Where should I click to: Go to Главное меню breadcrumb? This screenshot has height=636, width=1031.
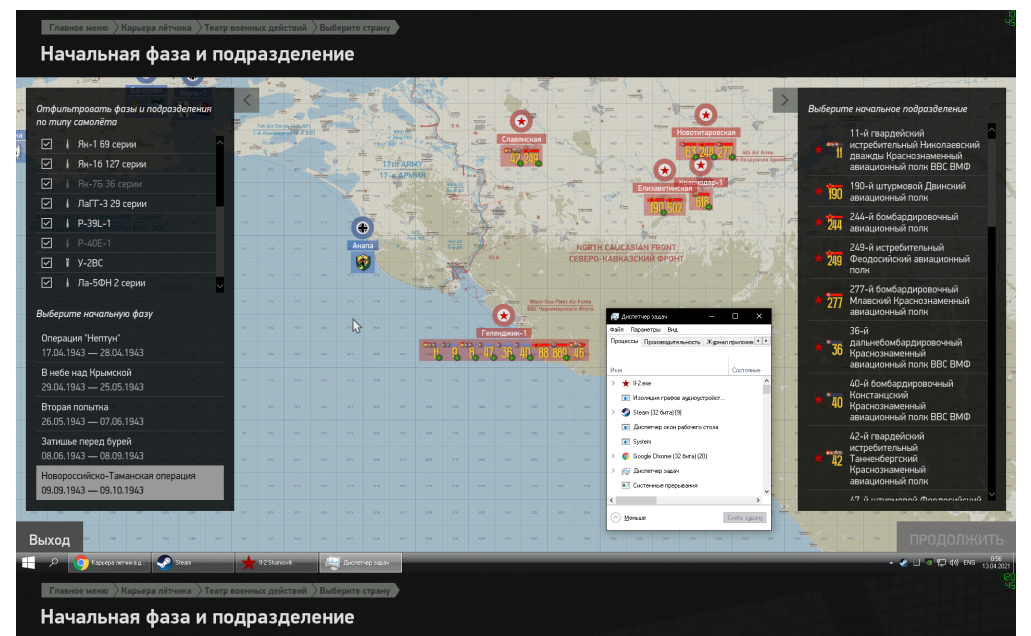tap(78, 28)
